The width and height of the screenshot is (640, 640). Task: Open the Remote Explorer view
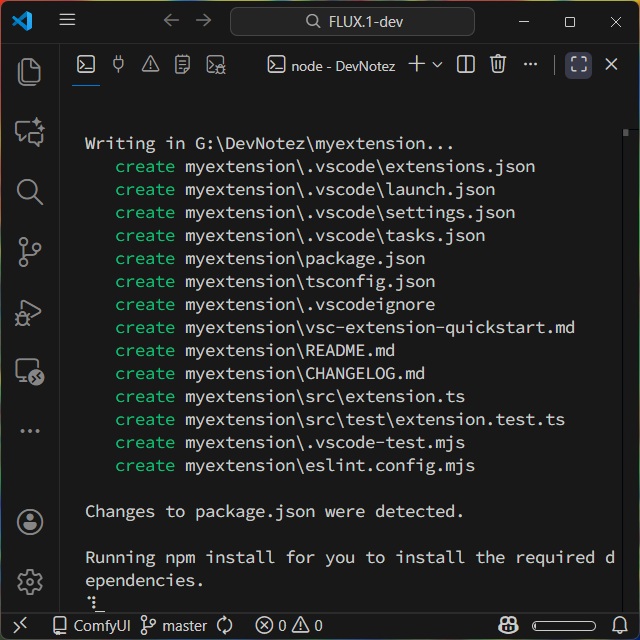[x=29, y=371]
